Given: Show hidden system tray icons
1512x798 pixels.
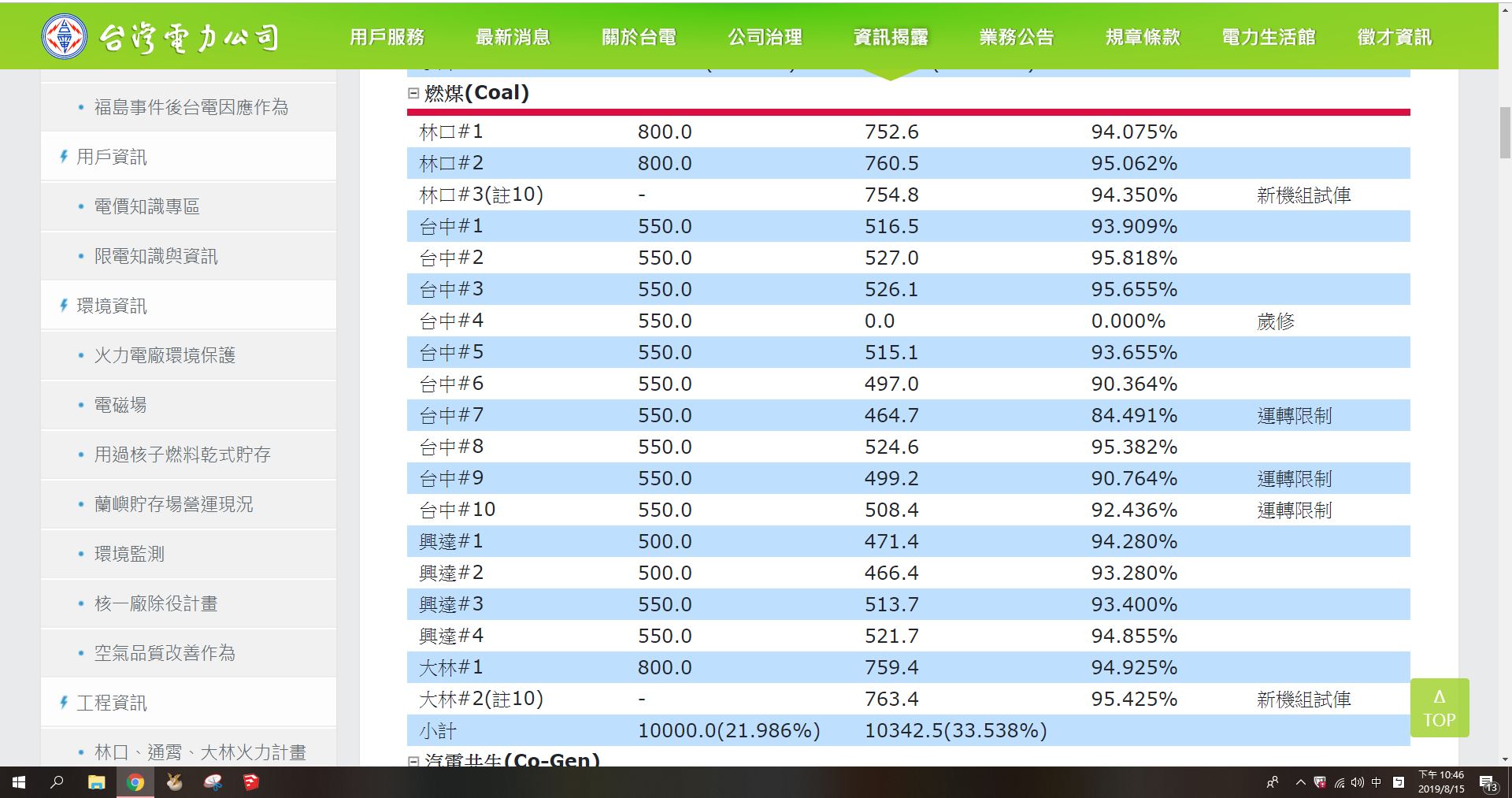Looking at the screenshot, I should point(1300,782).
